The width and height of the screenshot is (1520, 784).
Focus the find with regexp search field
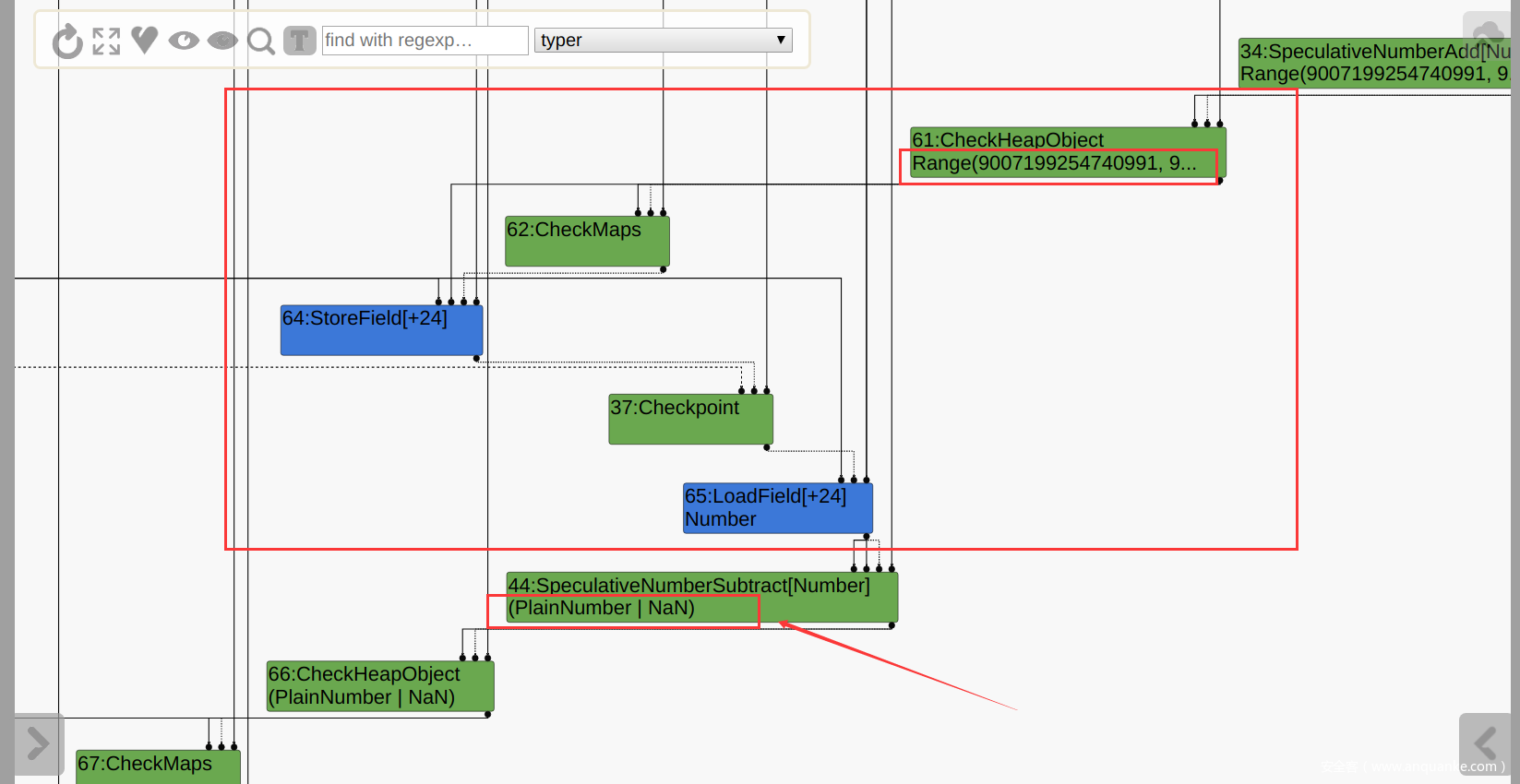425,41
